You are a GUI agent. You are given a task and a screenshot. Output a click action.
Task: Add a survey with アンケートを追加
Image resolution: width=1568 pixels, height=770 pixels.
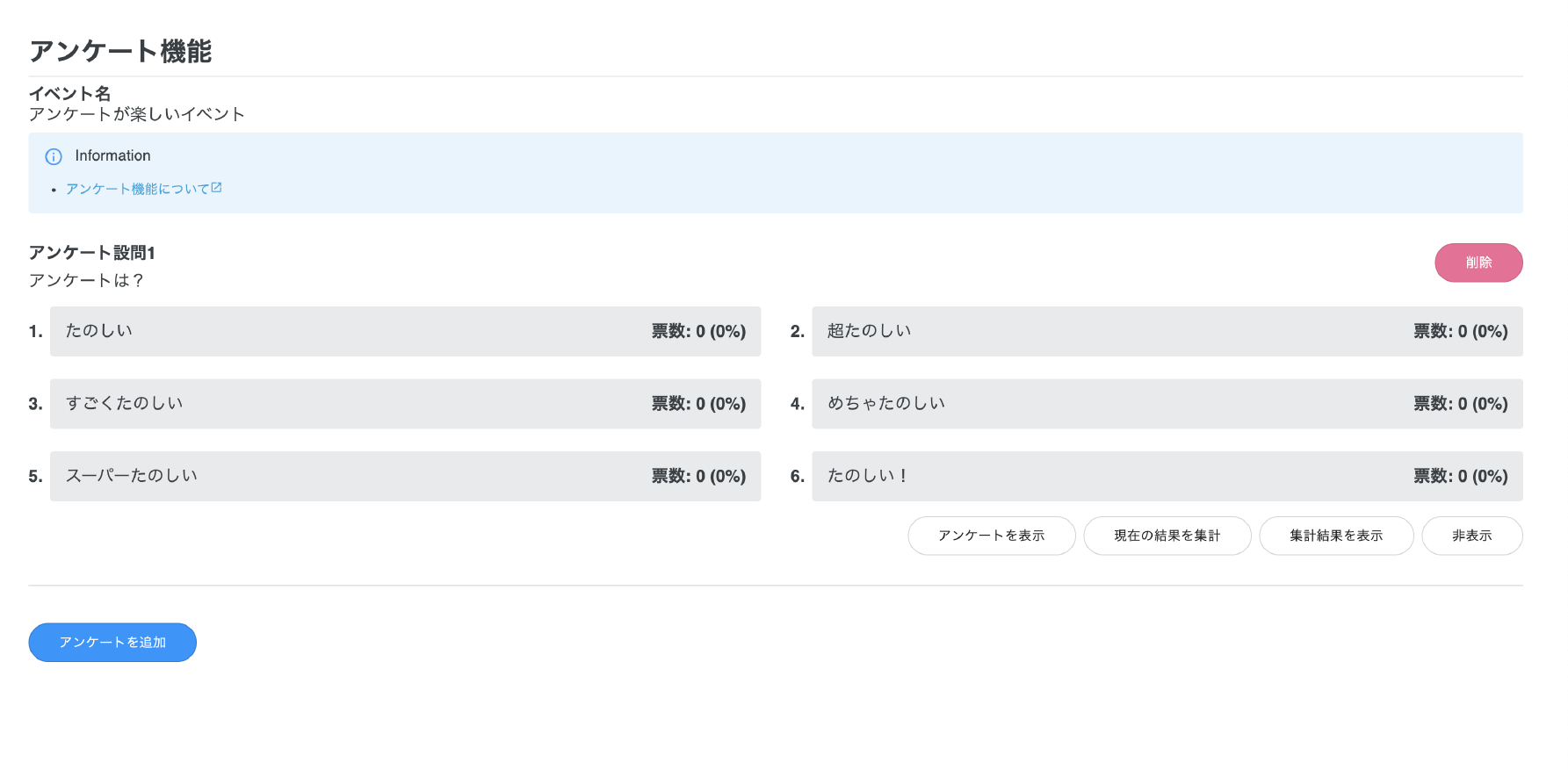point(112,643)
